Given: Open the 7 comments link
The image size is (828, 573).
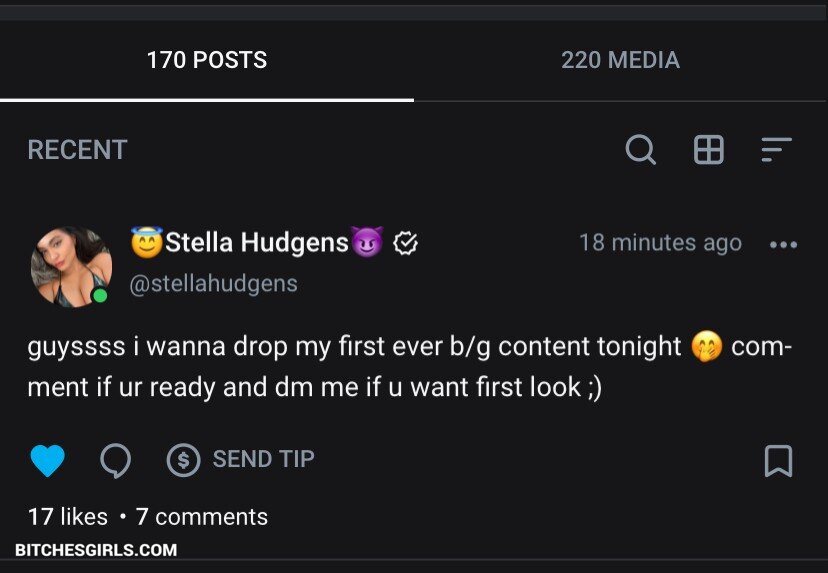Looking at the screenshot, I should coord(202,517).
